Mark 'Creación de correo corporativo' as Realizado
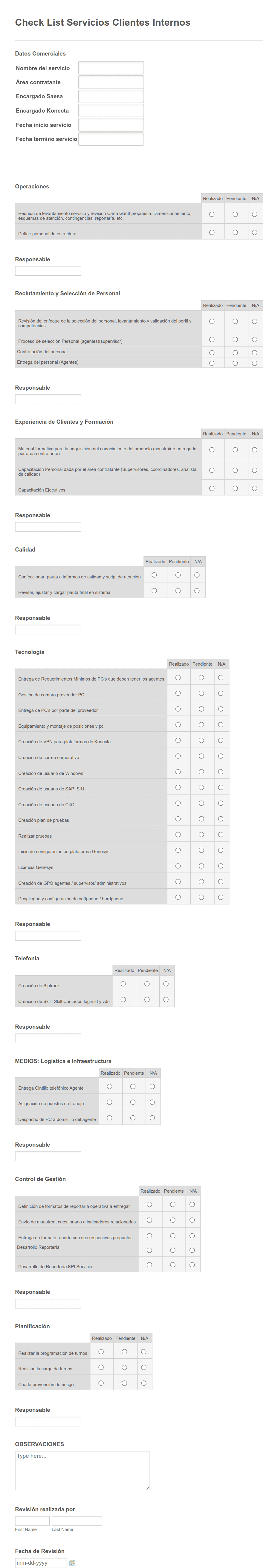Viewport: 278px width, 1568px height. (x=178, y=756)
